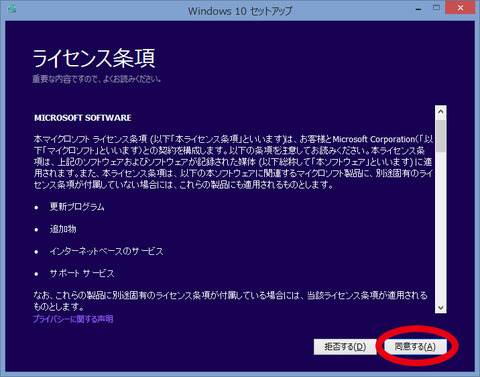Viewport: 480px width, 377px height.
Task: Minimize the Windows 10 セットアップ window
Action: pyautogui.click(x=419, y=9)
